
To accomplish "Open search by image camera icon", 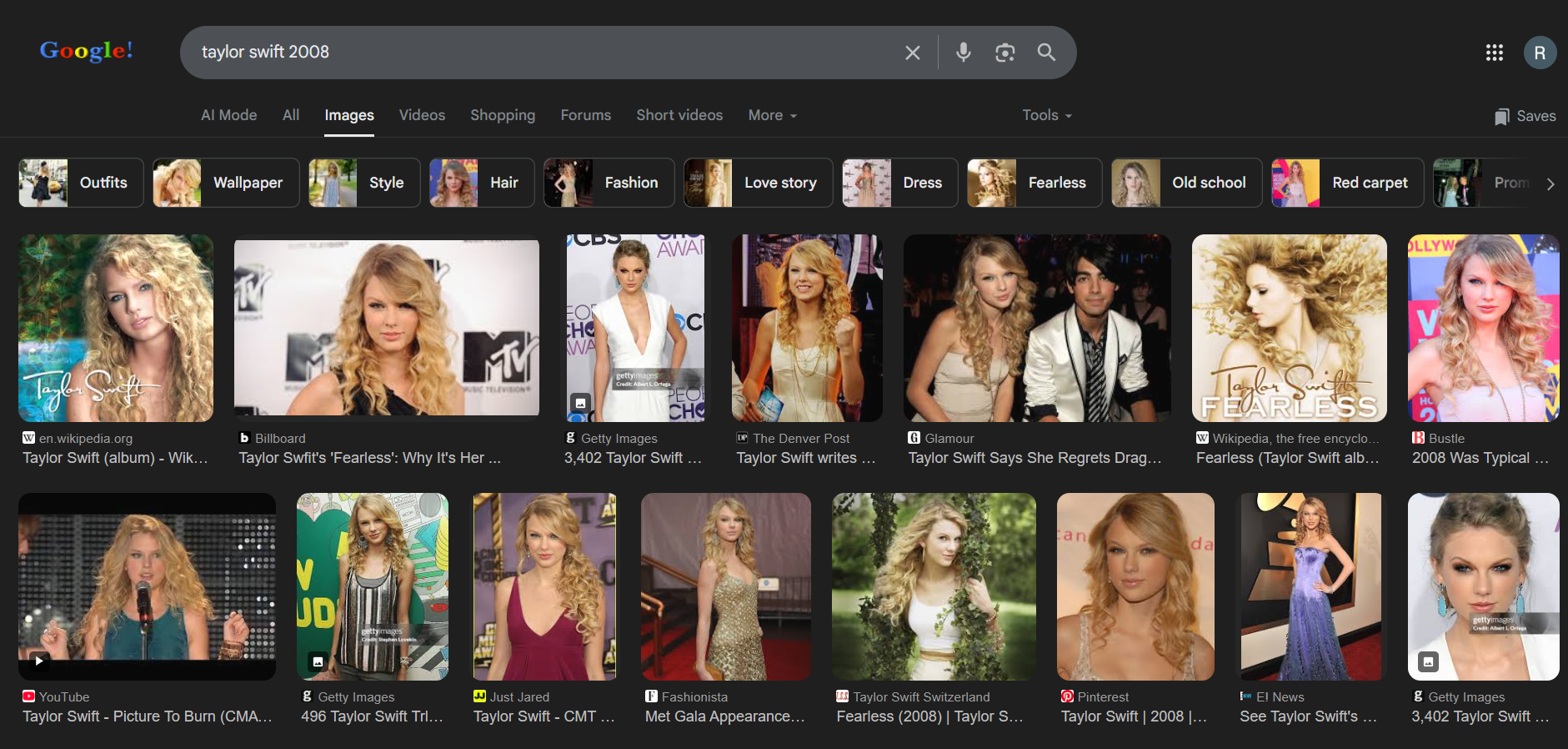I will 1004,53.
